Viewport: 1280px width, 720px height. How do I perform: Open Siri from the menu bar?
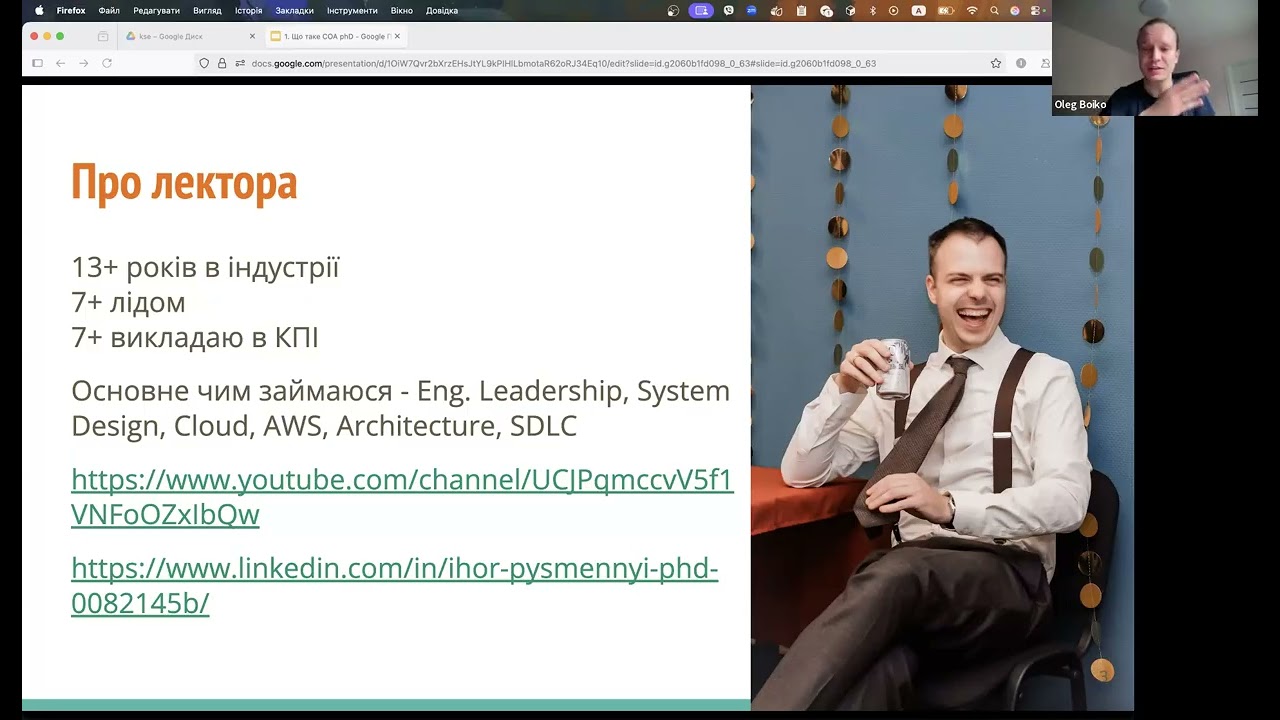tap(1014, 10)
